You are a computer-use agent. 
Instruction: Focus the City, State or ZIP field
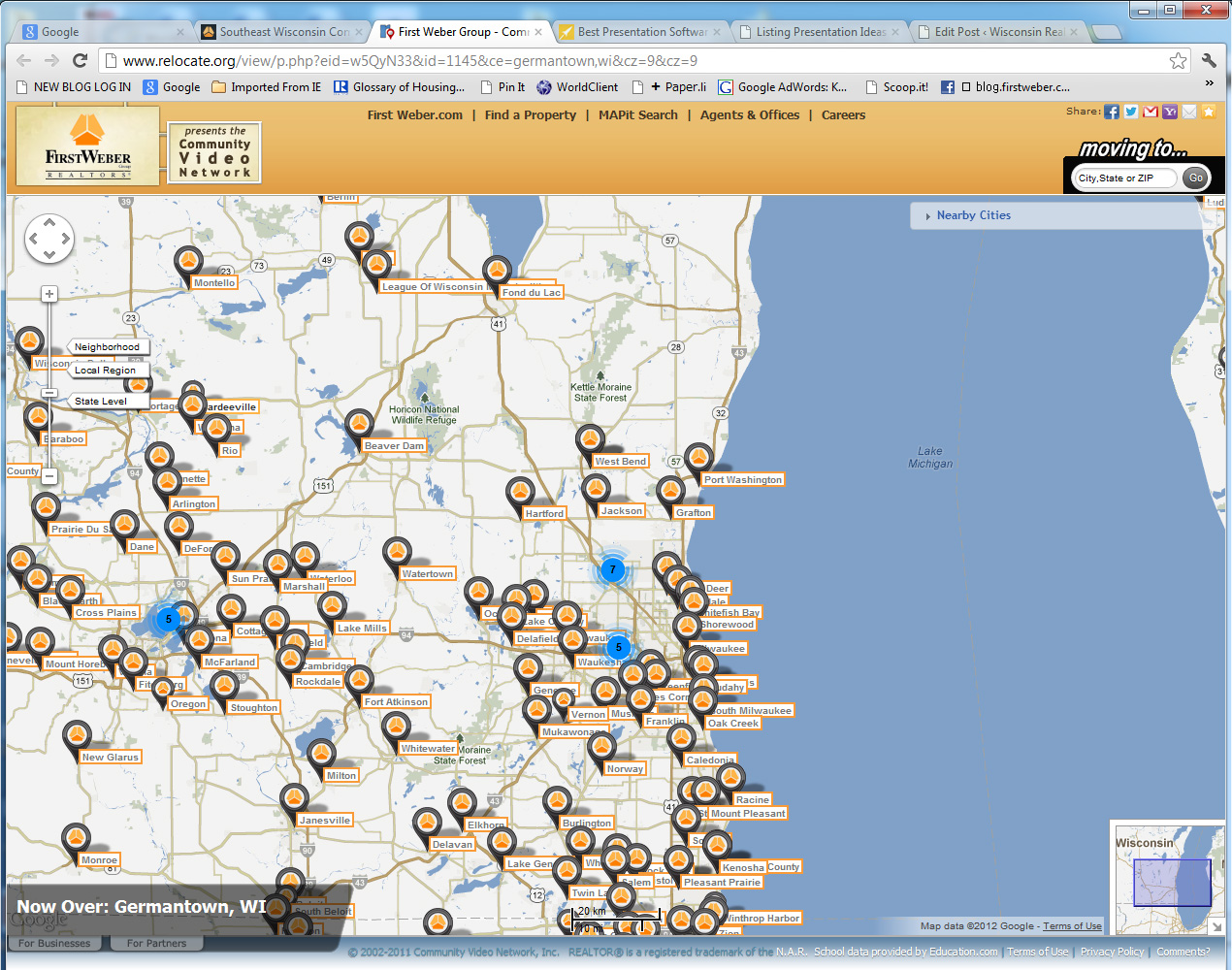pyautogui.click(x=1123, y=178)
